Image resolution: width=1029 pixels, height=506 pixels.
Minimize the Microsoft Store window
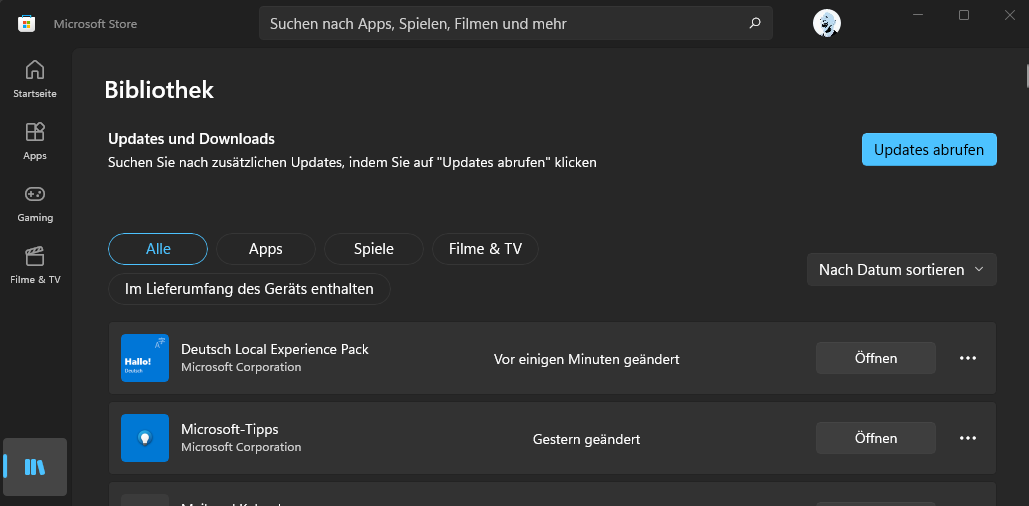point(918,15)
